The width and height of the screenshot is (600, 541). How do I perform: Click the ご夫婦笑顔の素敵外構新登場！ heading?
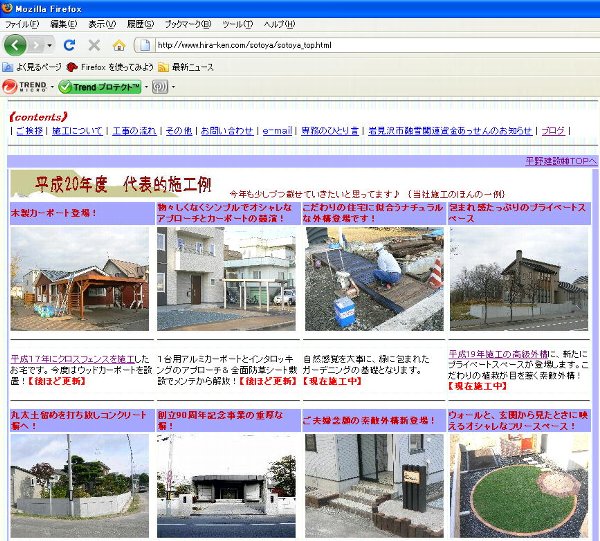point(369,420)
